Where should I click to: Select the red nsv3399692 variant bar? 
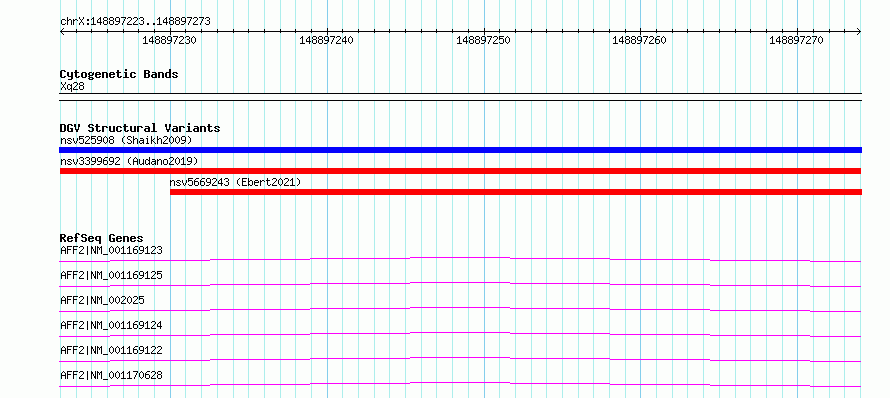(x=460, y=171)
